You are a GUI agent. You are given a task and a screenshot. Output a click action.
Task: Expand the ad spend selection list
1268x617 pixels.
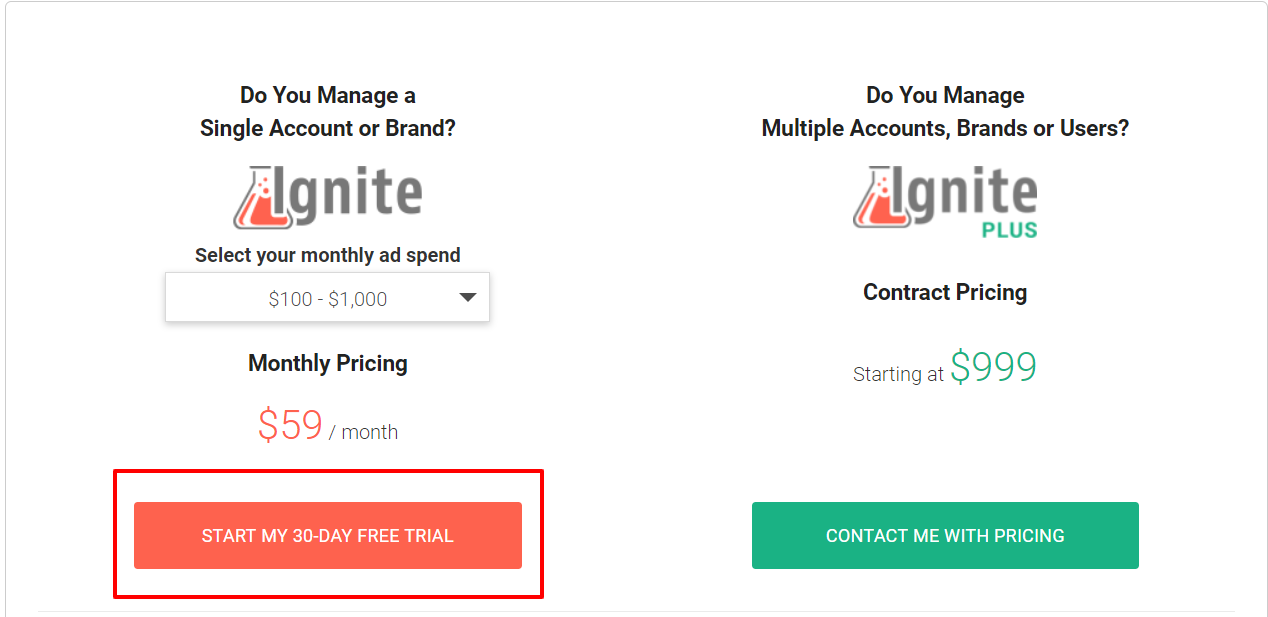[x=327, y=297]
